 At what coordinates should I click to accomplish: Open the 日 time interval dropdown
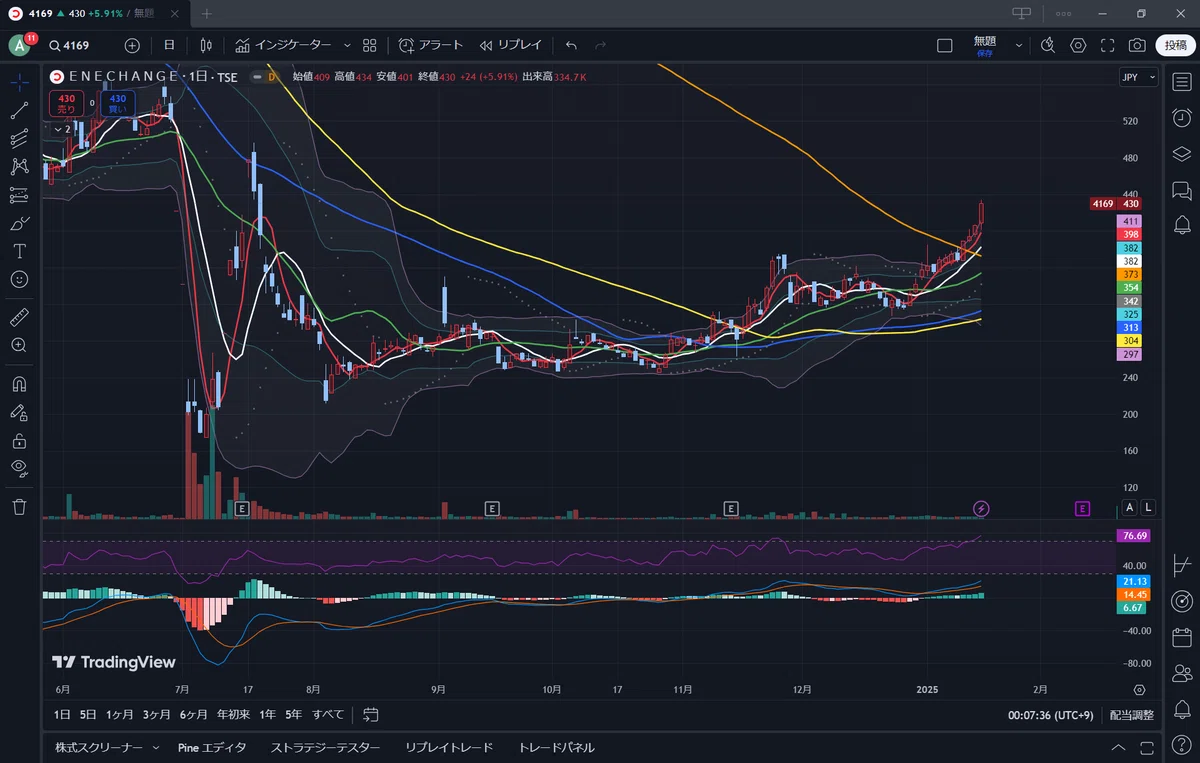[169, 45]
